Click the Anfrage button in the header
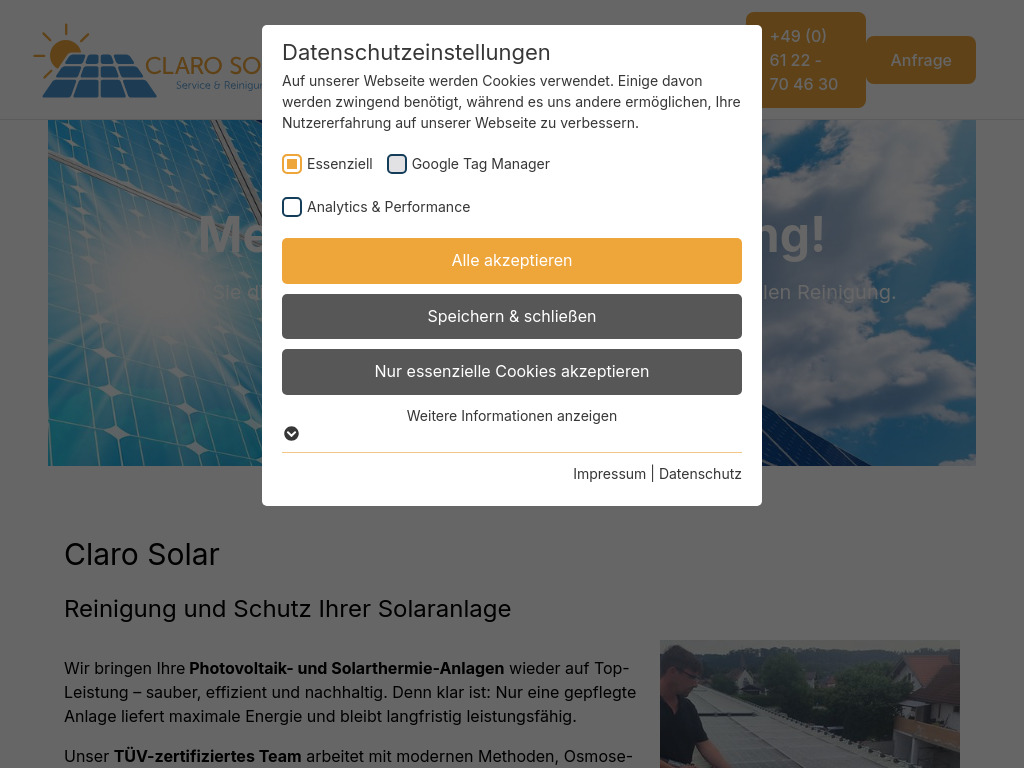Image resolution: width=1024 pixels, height=768 pixels. [920, 60]
